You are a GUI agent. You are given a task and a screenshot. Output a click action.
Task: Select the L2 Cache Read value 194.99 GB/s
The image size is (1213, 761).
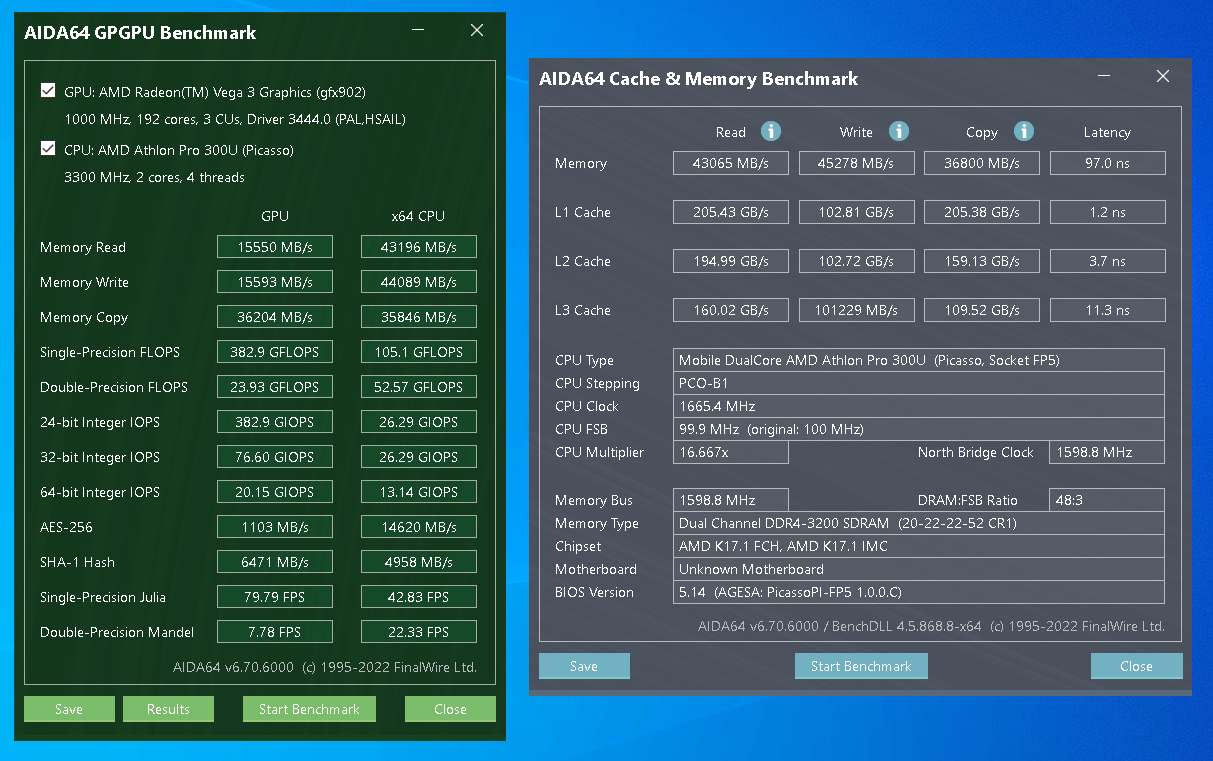(731, 261)
